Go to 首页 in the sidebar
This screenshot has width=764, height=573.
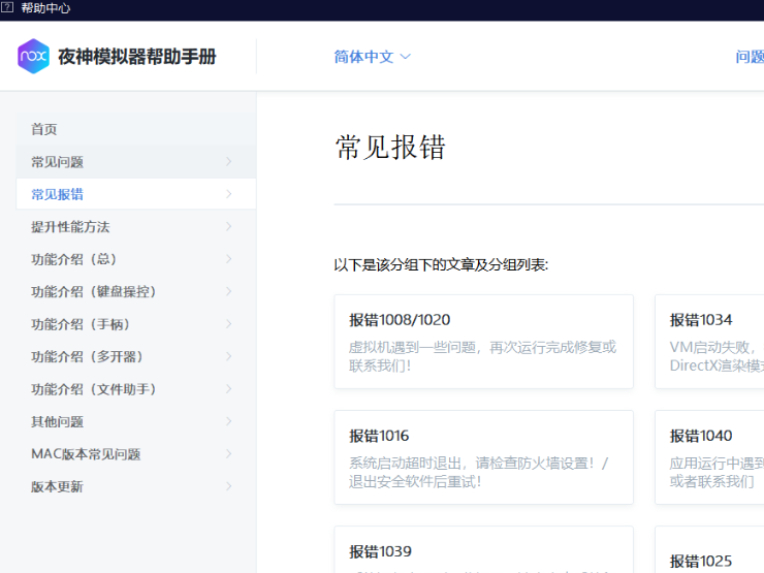44,129
